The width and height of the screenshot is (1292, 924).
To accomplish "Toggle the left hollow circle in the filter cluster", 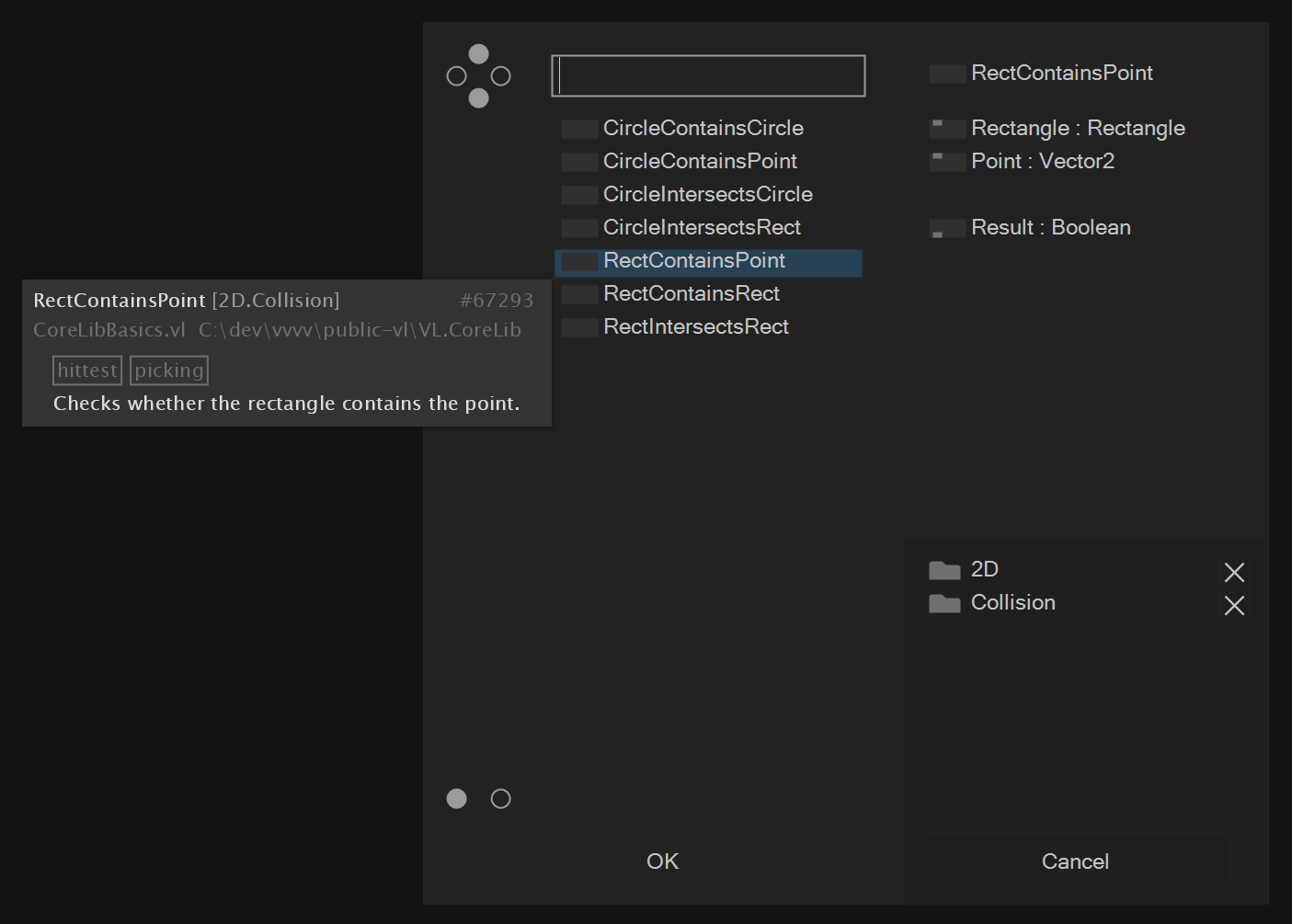I will coord(457,76).
